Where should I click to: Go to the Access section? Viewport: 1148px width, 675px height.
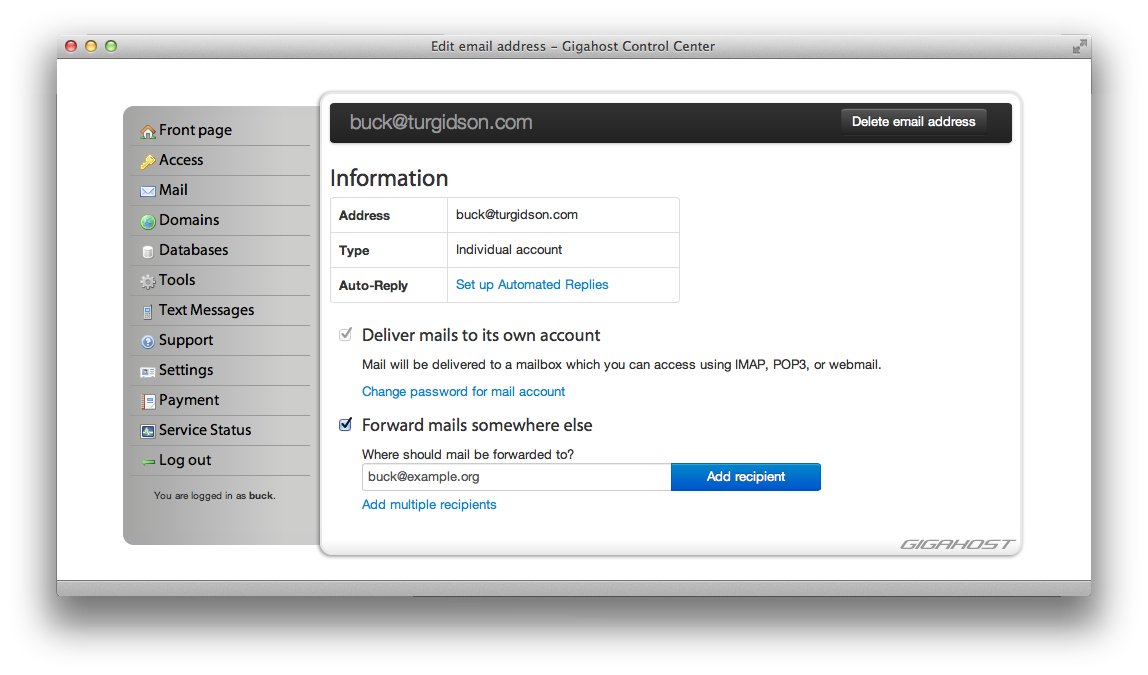coord(181,160)
